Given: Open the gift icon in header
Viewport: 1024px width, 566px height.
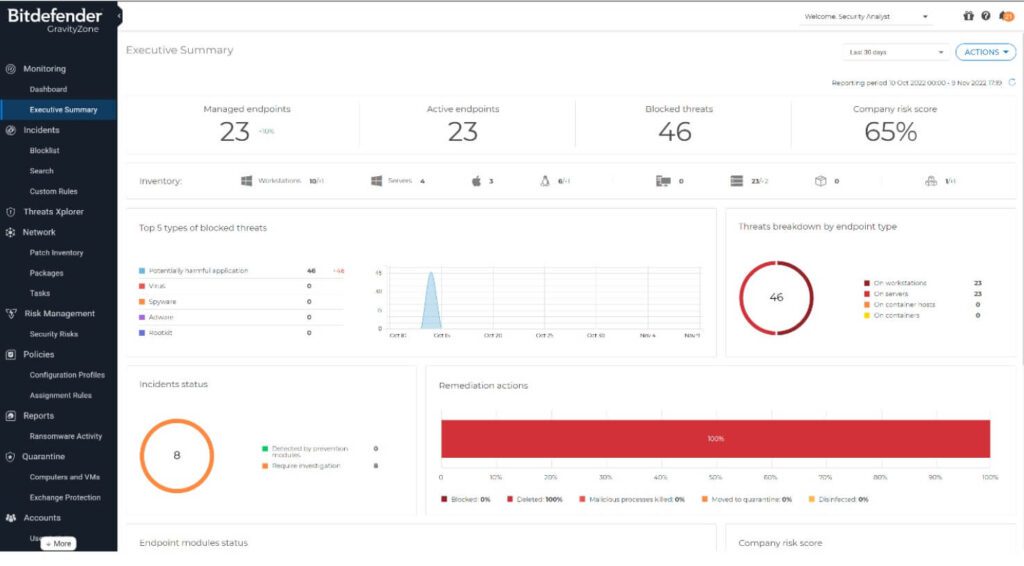Looking at the screenshot, I should 968,16.
